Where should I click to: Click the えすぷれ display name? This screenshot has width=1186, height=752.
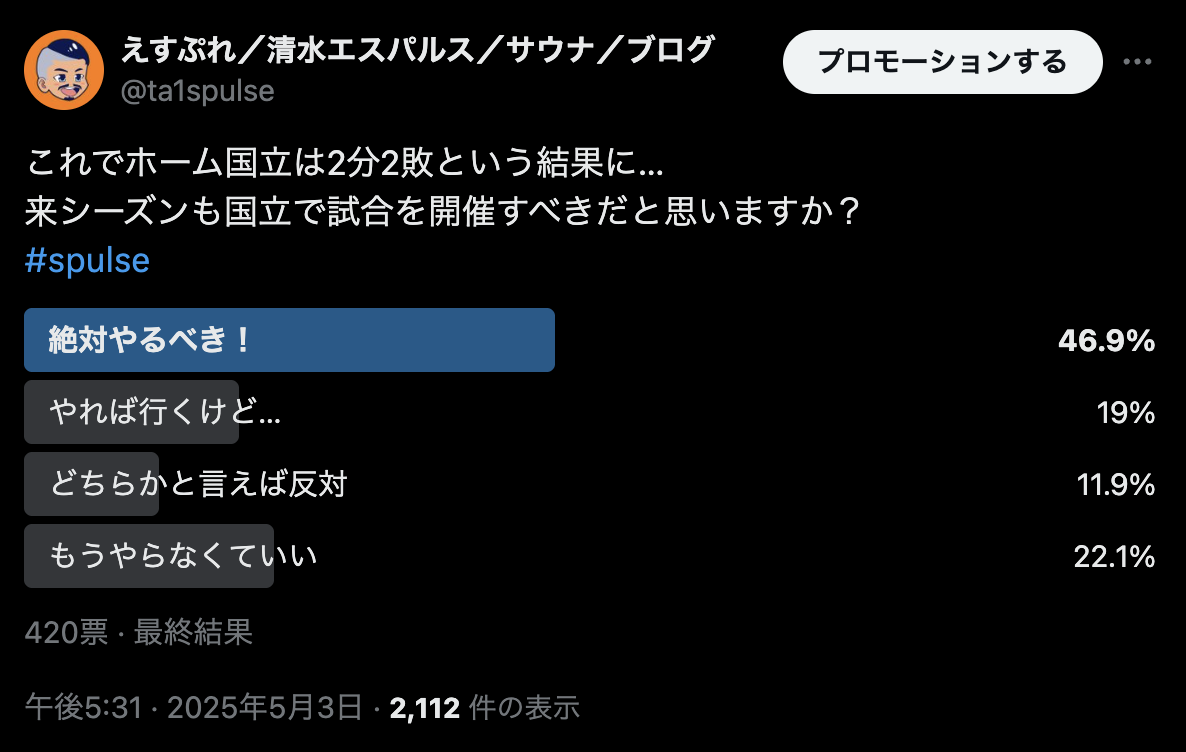[x=418, y=50]
